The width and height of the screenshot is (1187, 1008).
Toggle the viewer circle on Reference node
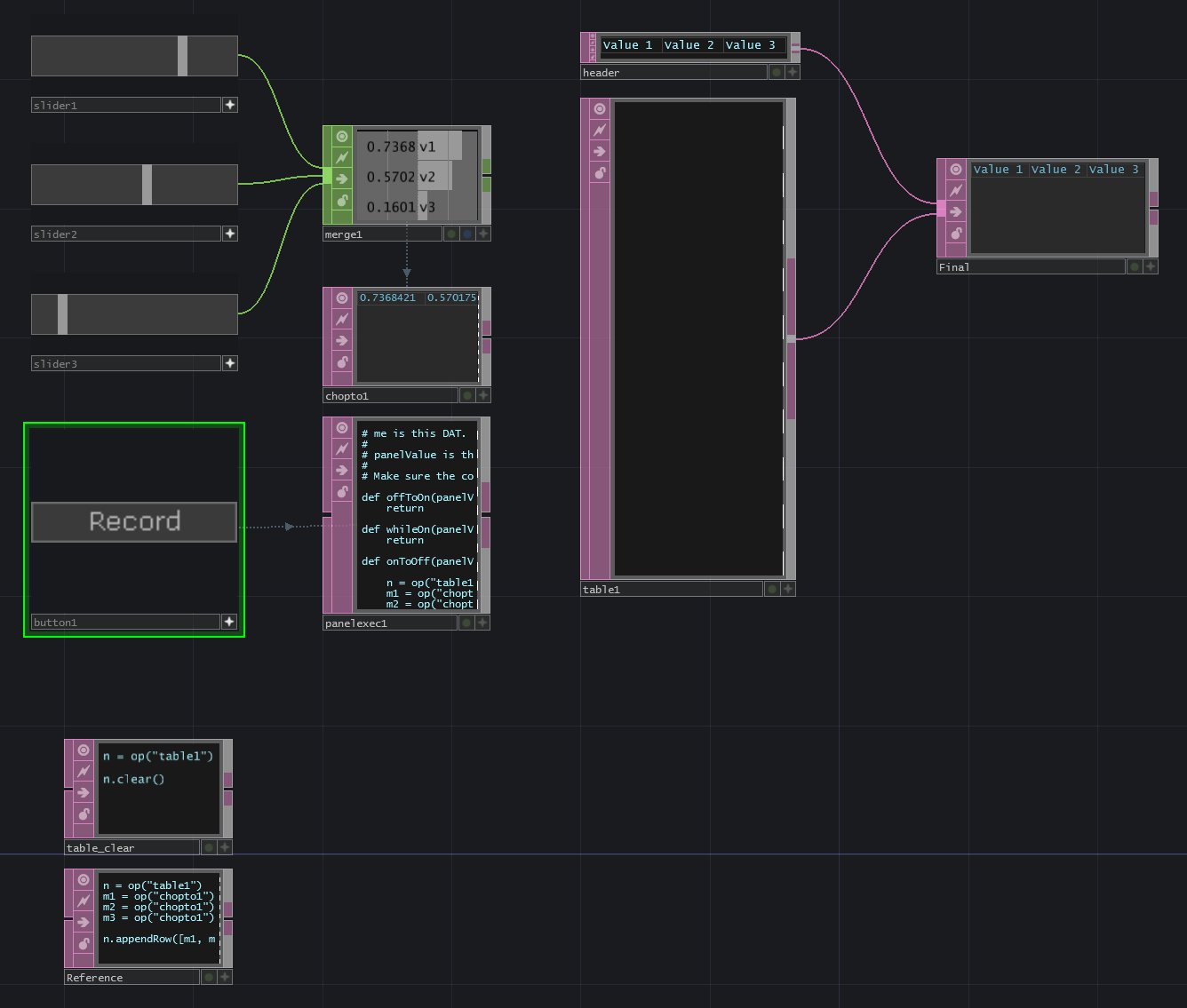(84, 879)
